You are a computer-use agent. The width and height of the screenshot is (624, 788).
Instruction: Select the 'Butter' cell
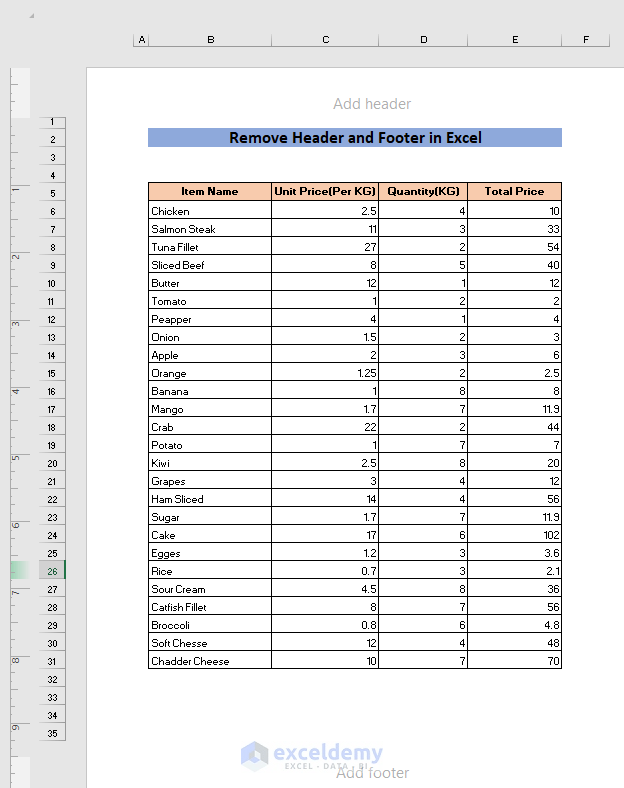click(x=210, y=283)
